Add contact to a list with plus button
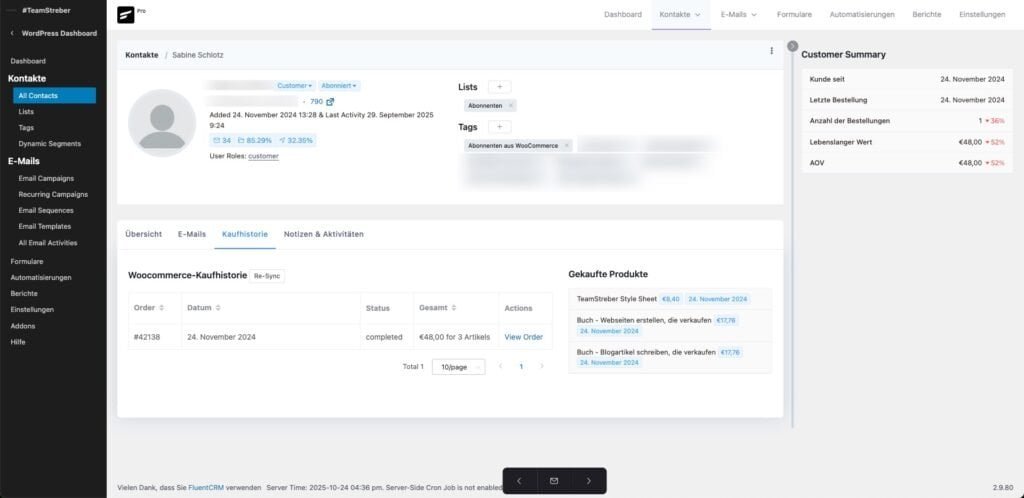 [x=500, y=87]
